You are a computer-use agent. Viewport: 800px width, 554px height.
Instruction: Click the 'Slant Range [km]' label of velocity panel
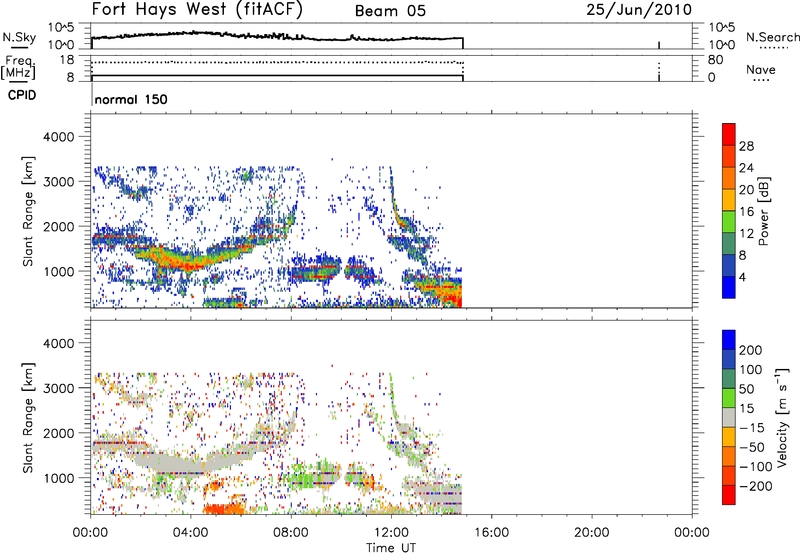28,418
